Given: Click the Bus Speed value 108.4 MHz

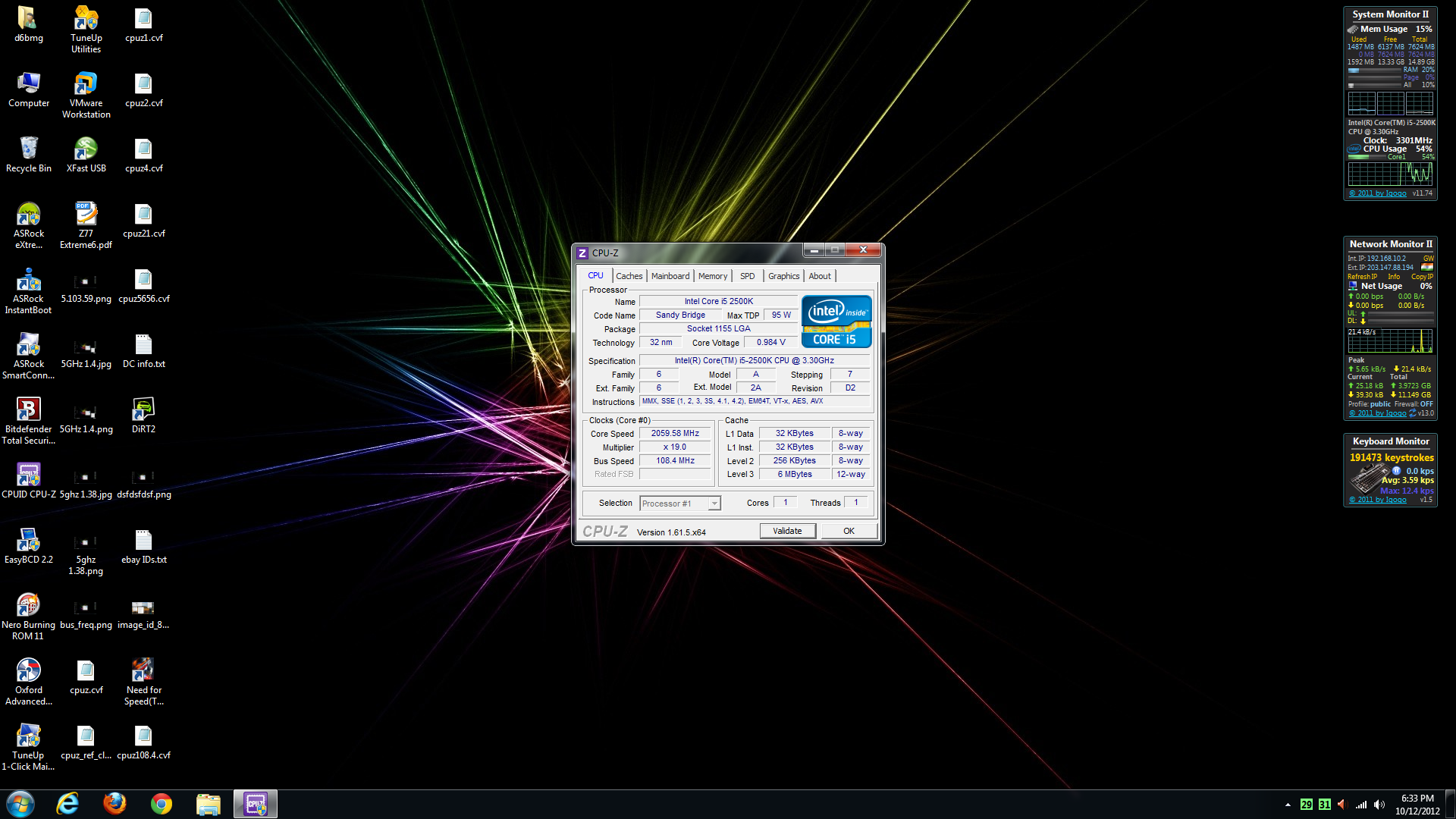Looking at the screenshot, I should tap(675, 461).
